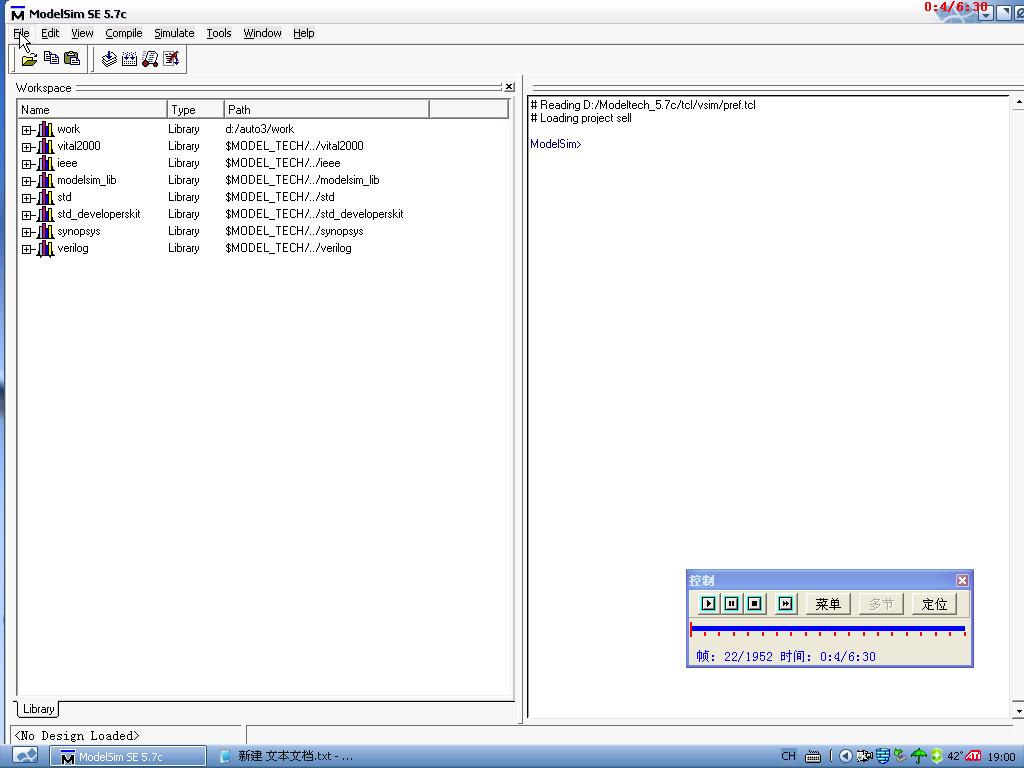
Task: Open the Edit menu
Action: point(50,33)
